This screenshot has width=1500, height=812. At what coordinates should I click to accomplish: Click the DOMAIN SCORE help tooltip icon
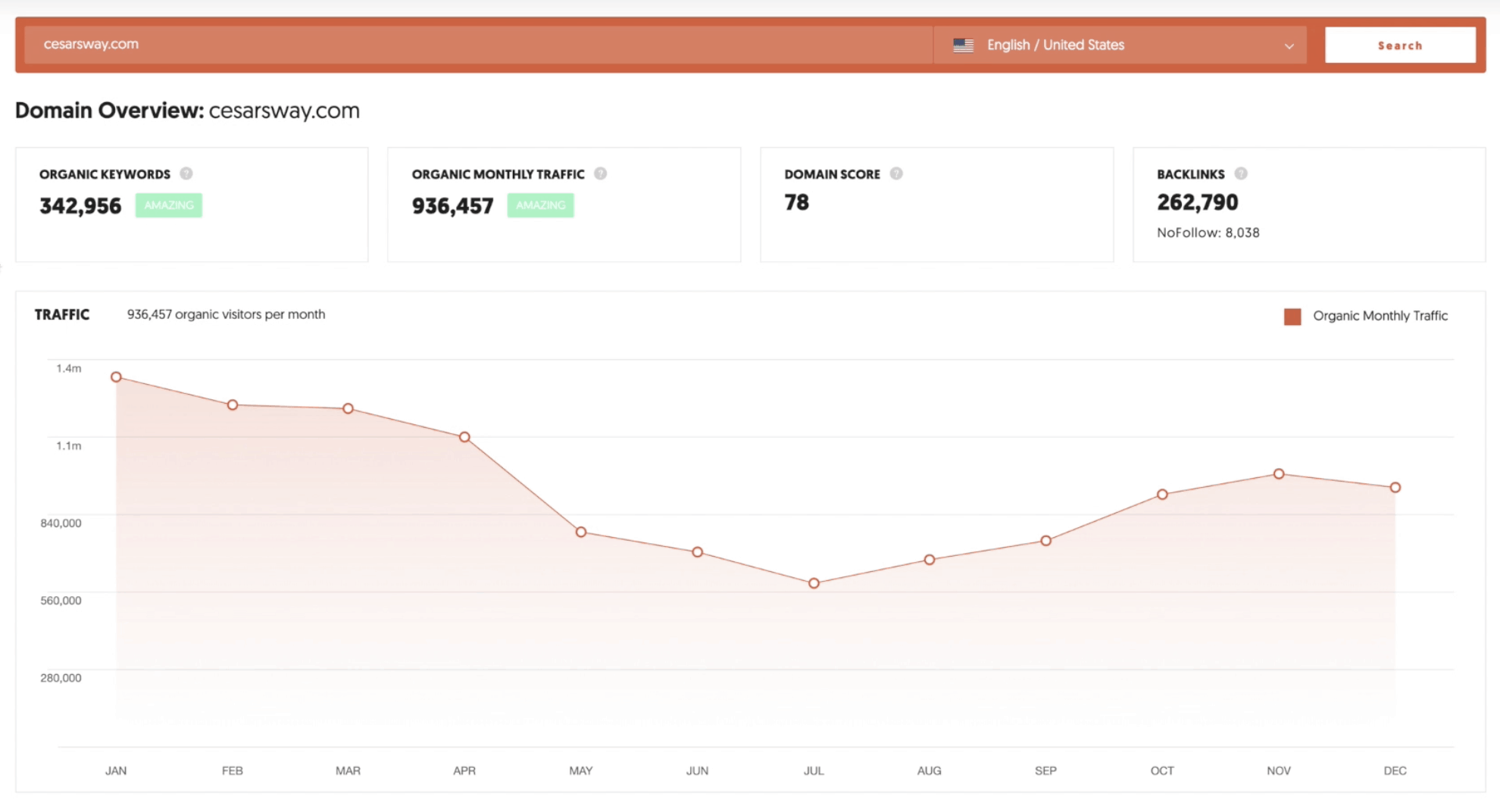pyautogui.click(x=897, y=173)
